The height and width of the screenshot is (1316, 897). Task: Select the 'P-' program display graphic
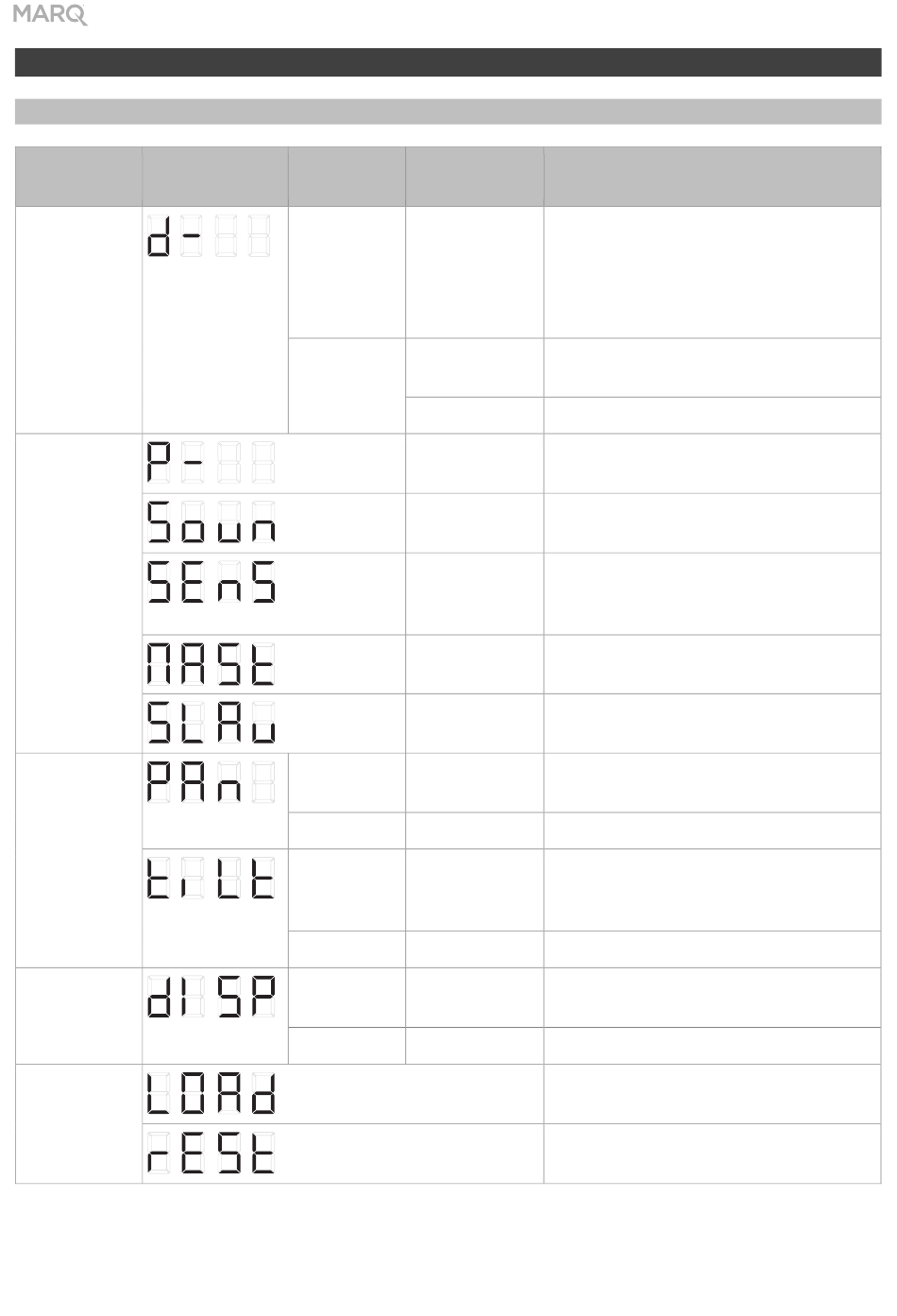point(211,463)
